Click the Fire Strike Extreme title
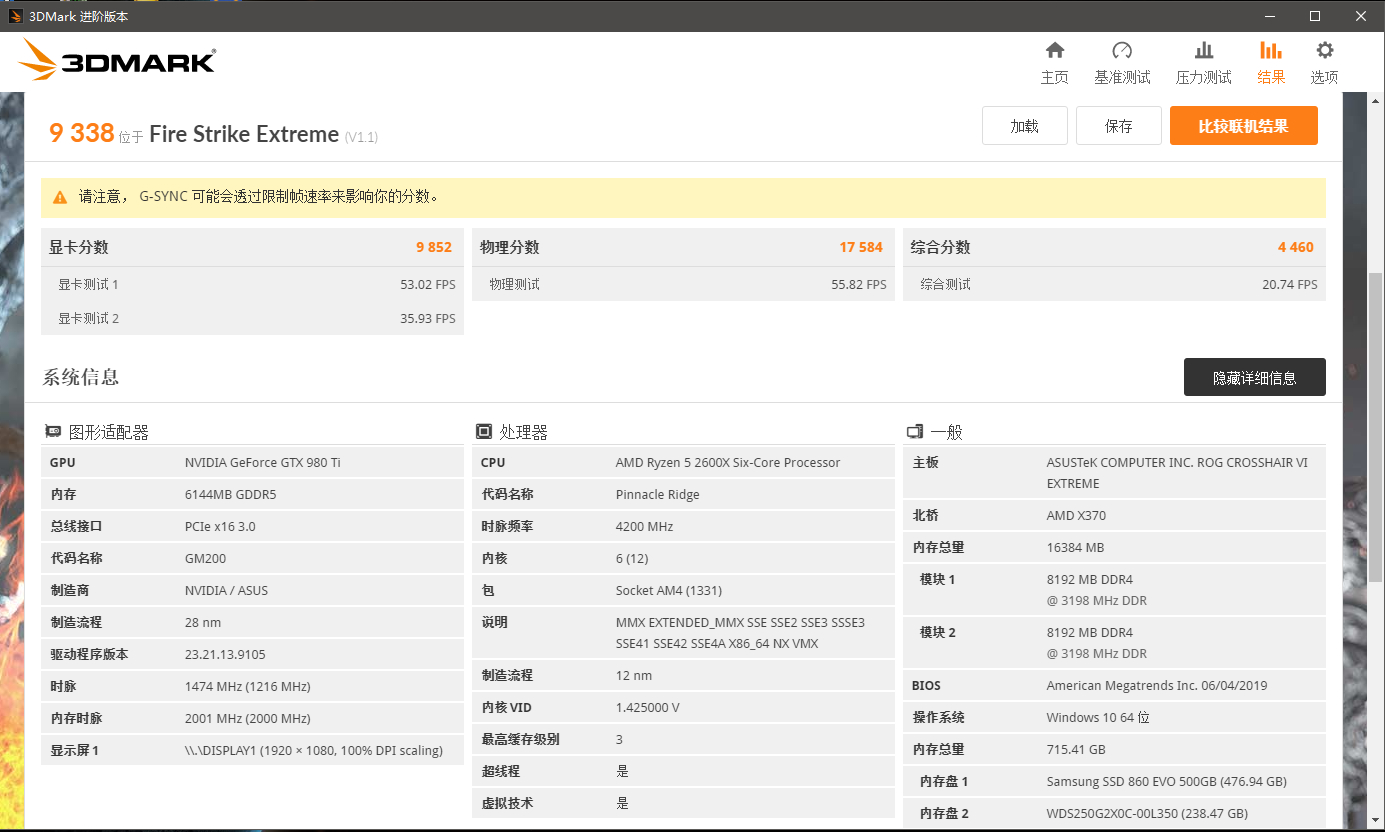1385x832 pixels. click(244, 134)
